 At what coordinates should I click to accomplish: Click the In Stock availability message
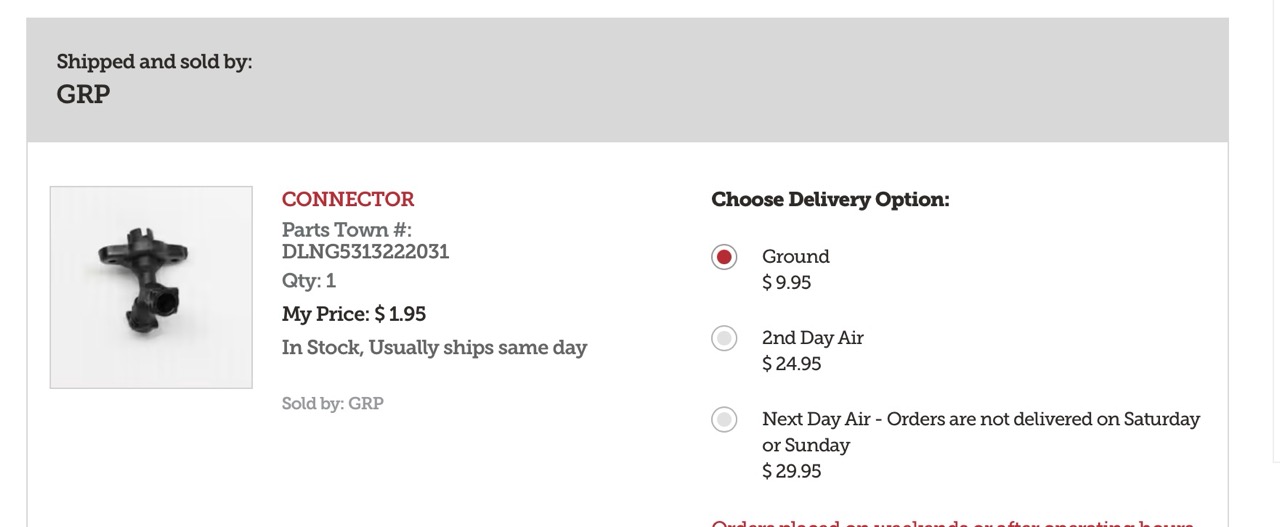coord(434,348)
